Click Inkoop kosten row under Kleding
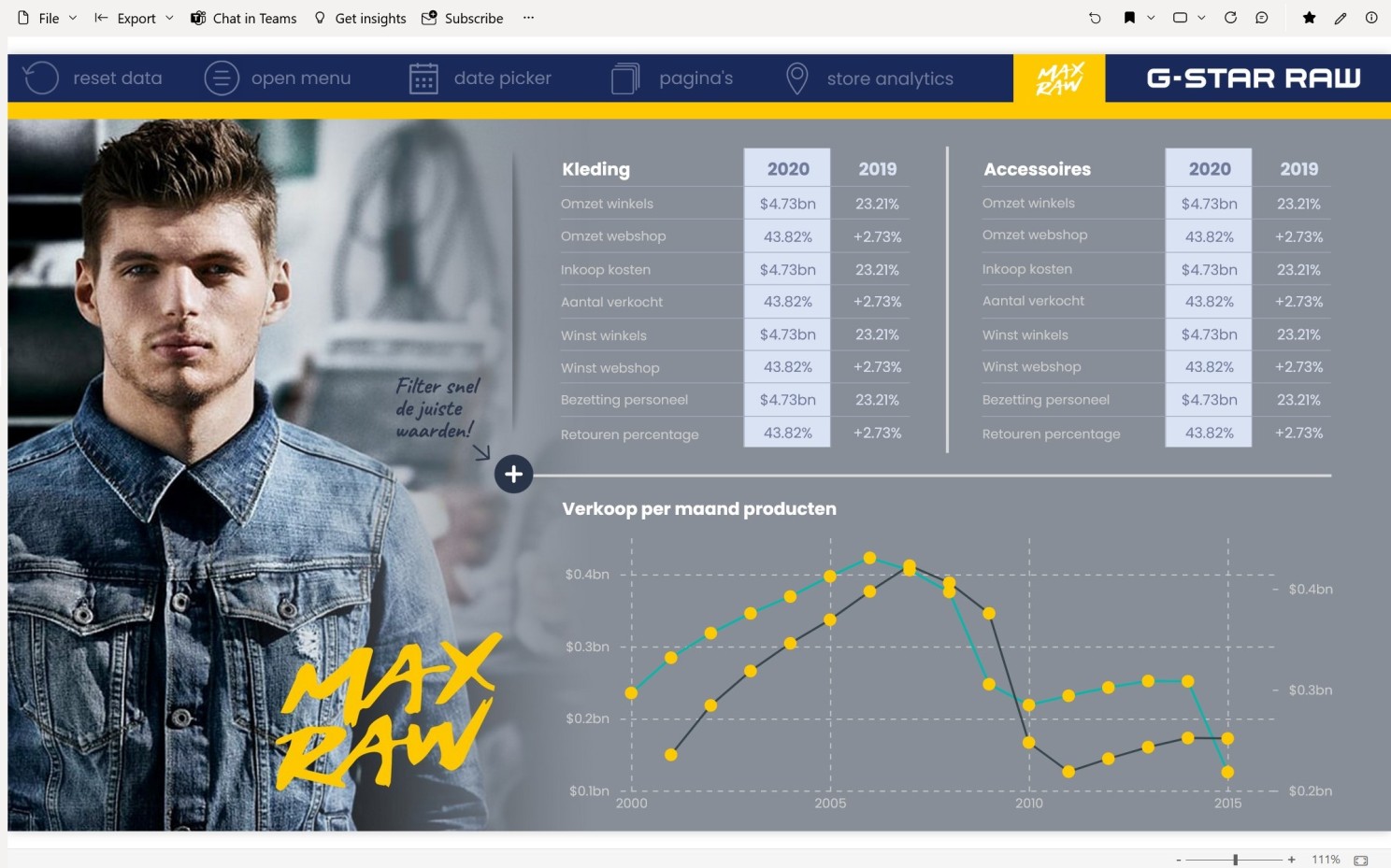The image size is (1391, 868). [735, 269]
